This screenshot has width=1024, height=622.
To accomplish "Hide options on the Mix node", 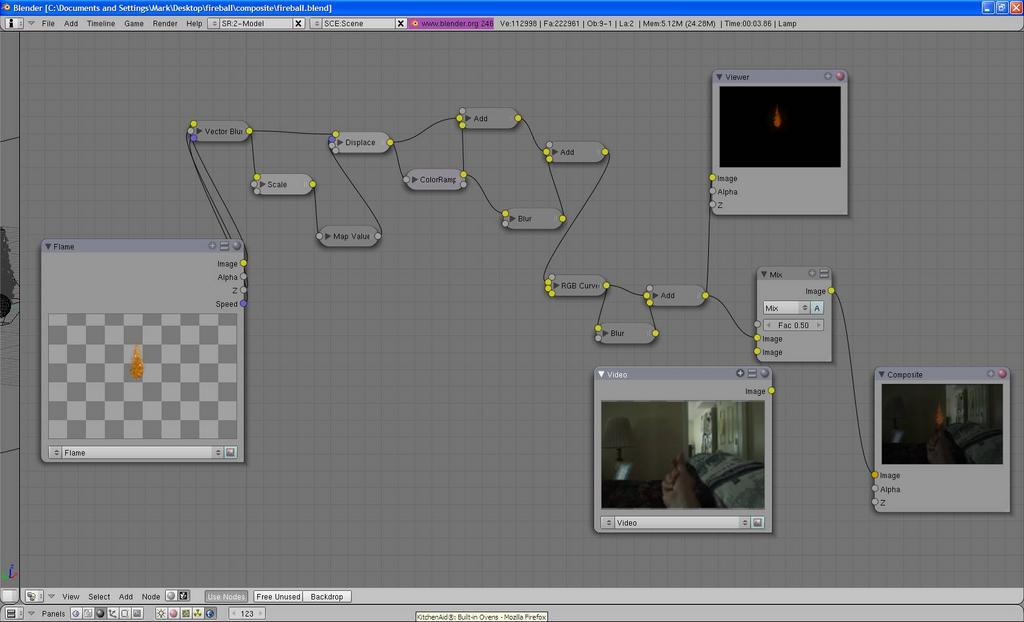I will (x=824, y=273).
